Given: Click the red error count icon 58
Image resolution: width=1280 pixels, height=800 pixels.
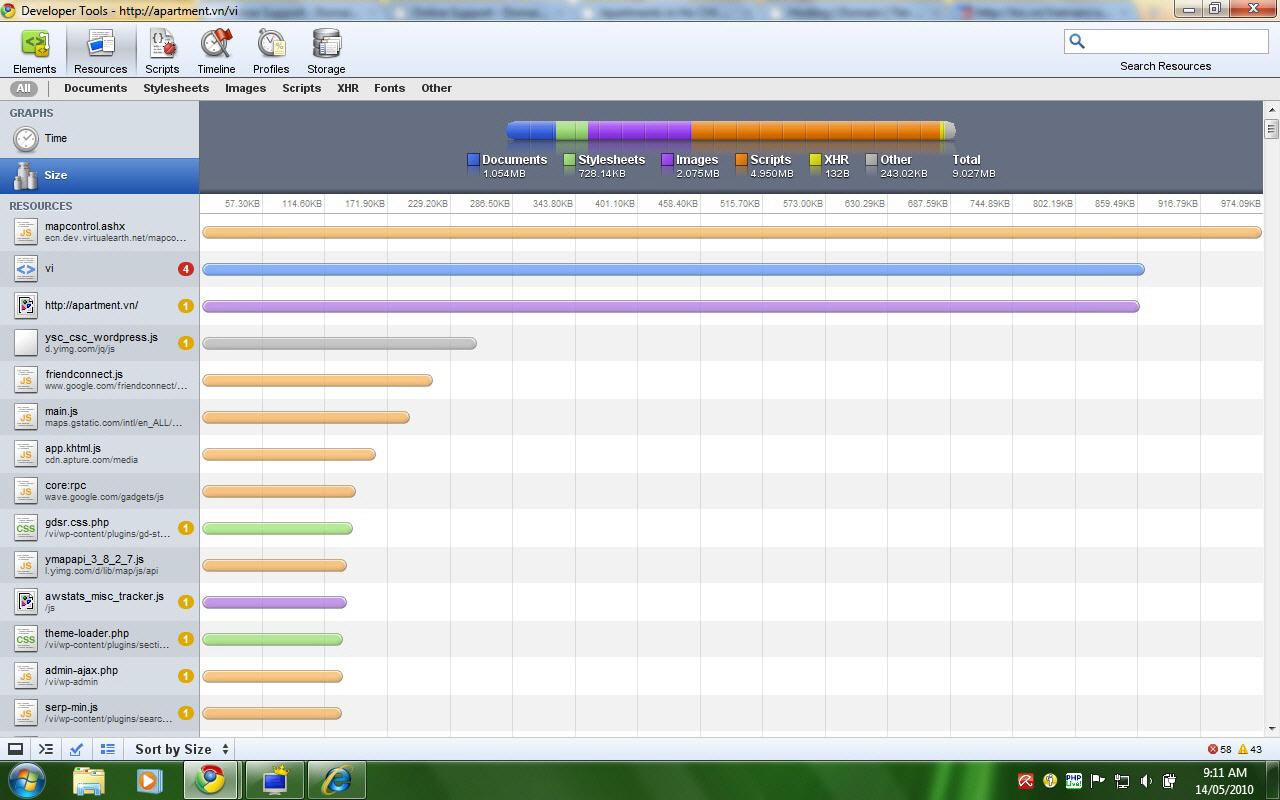Looking at the screenshot, I should pyautogui.click(x=1213, y=749).
